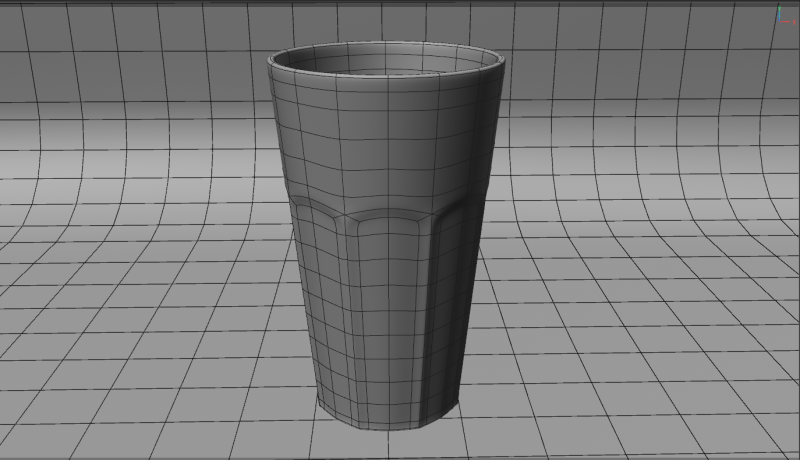Click the red X axis on the orientation gizmo
The height and width of the screenshot is (460, 800).
pyautogui.click(x=785, y=21)
